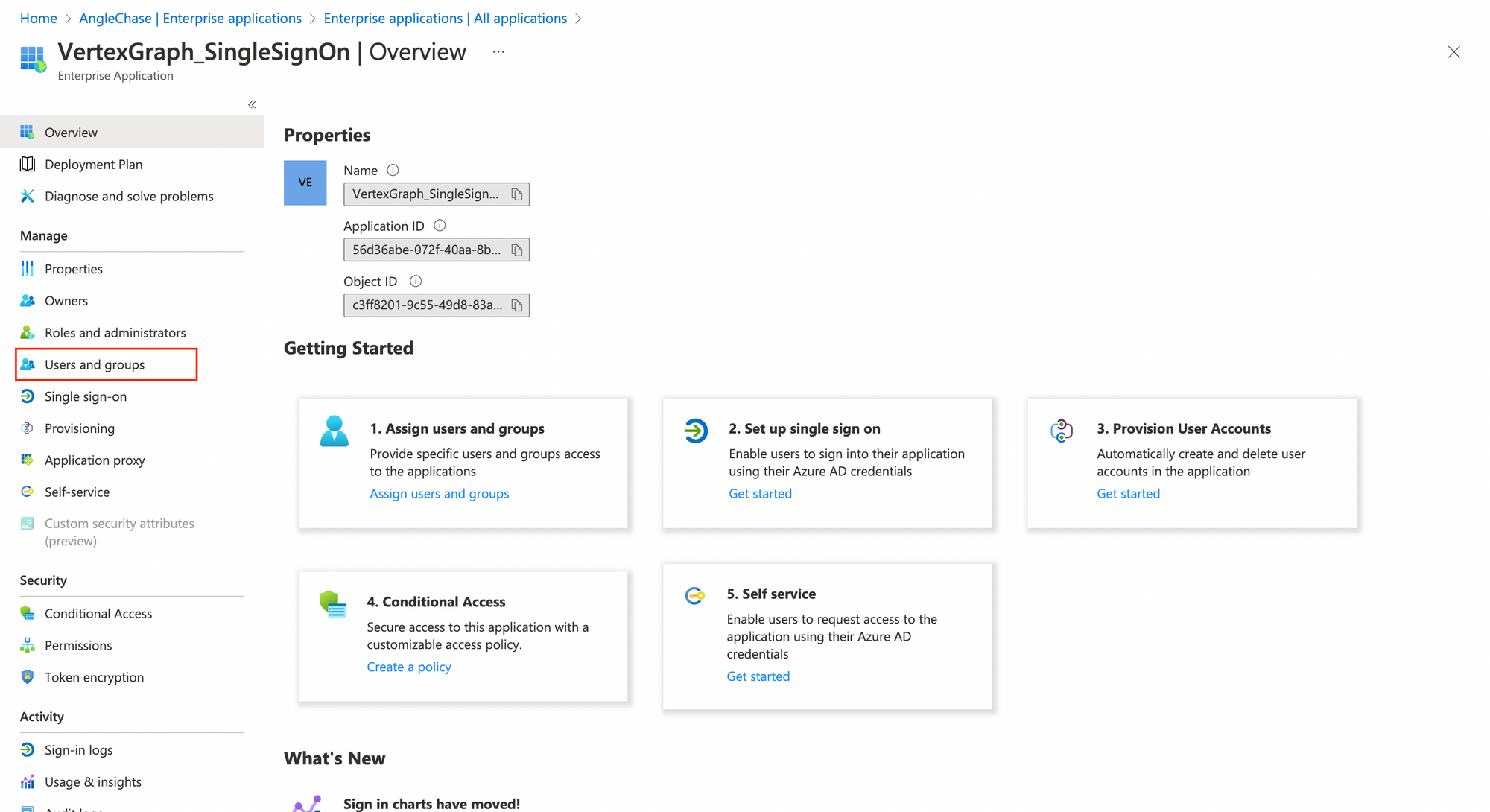The image size is (1490, 812).
Task: Click the Sign-in logs icon
Action: click(28, 749)
